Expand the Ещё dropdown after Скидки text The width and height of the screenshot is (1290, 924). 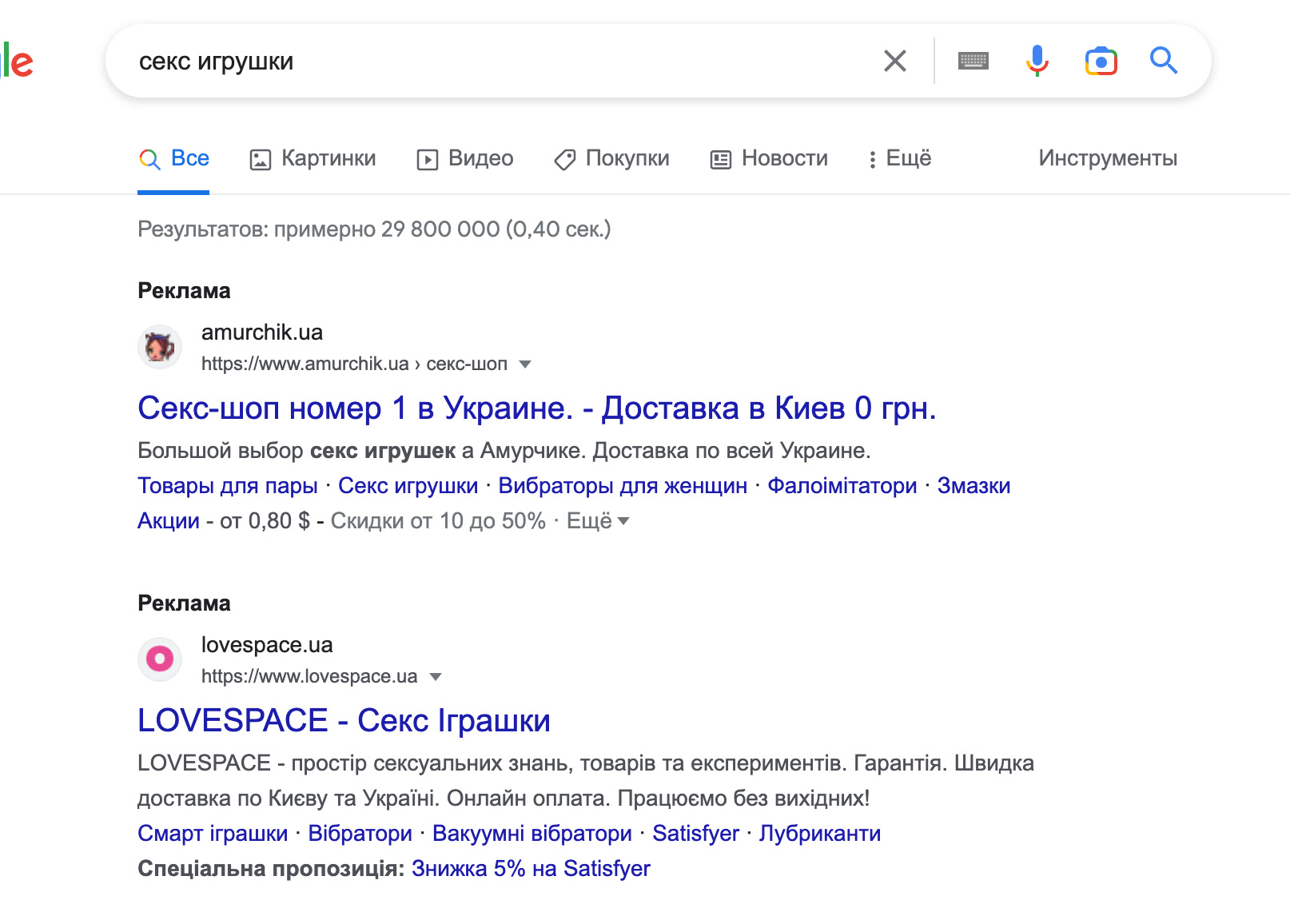[598, 521]
